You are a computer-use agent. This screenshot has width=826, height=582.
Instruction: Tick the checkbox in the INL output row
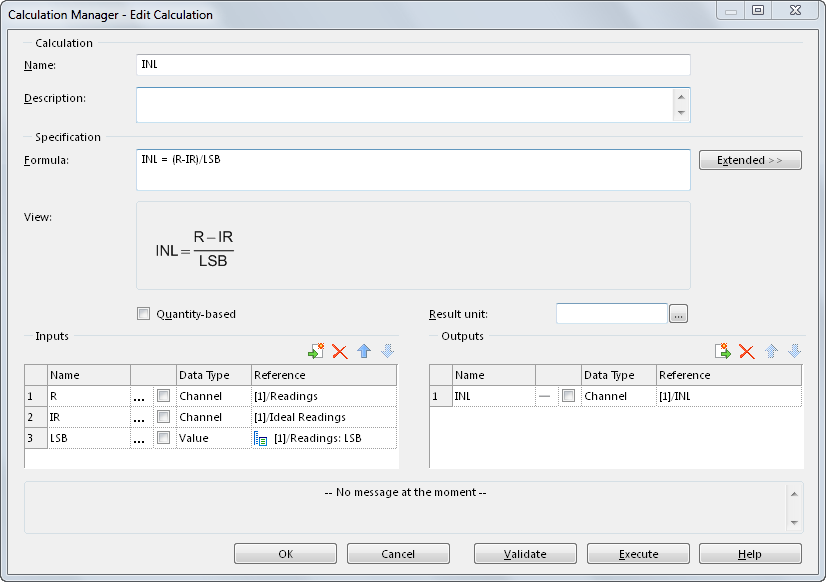[568, 396]
